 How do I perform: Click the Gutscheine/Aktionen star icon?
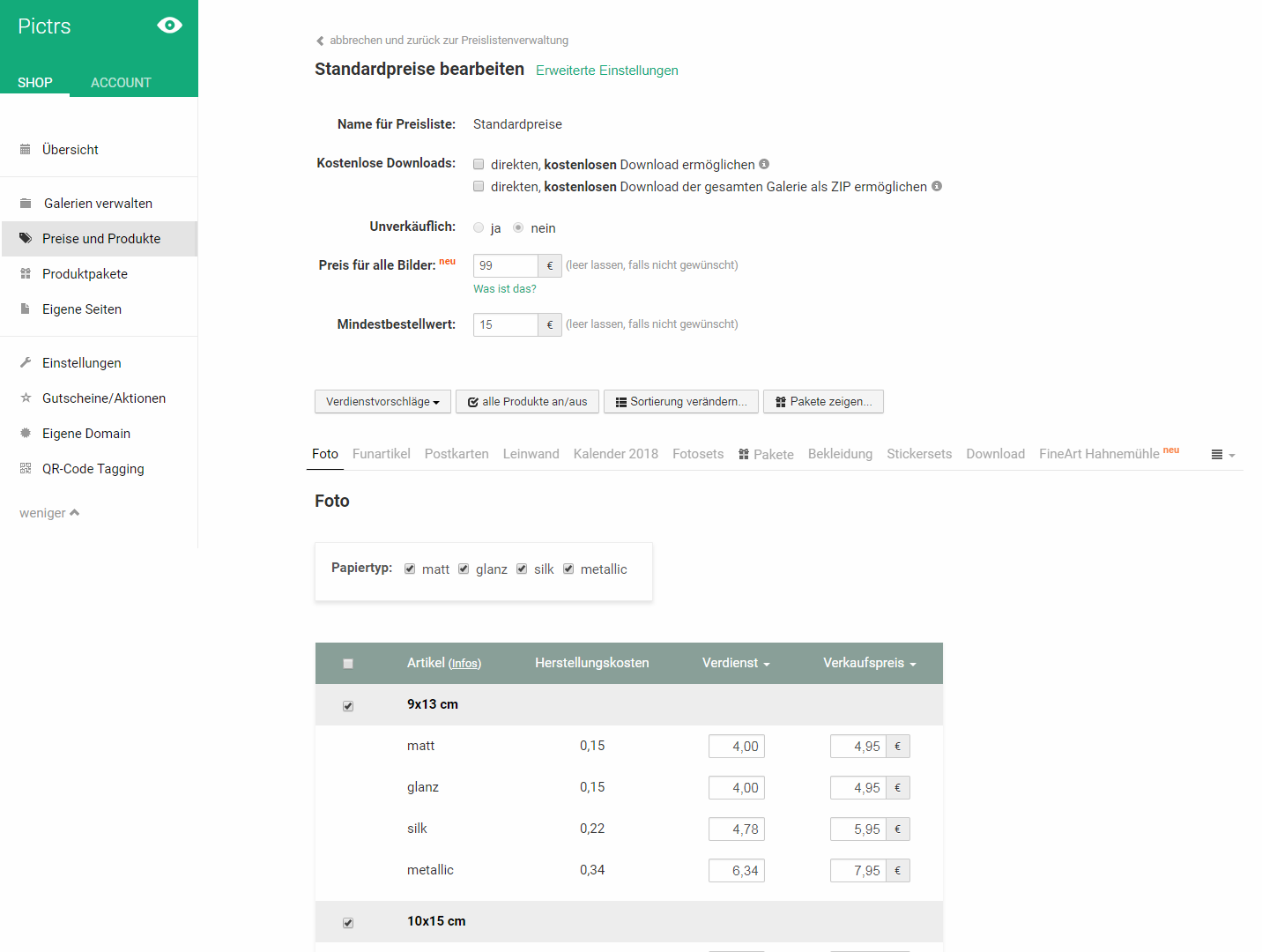pyautogui.click(x=26, y=398)
